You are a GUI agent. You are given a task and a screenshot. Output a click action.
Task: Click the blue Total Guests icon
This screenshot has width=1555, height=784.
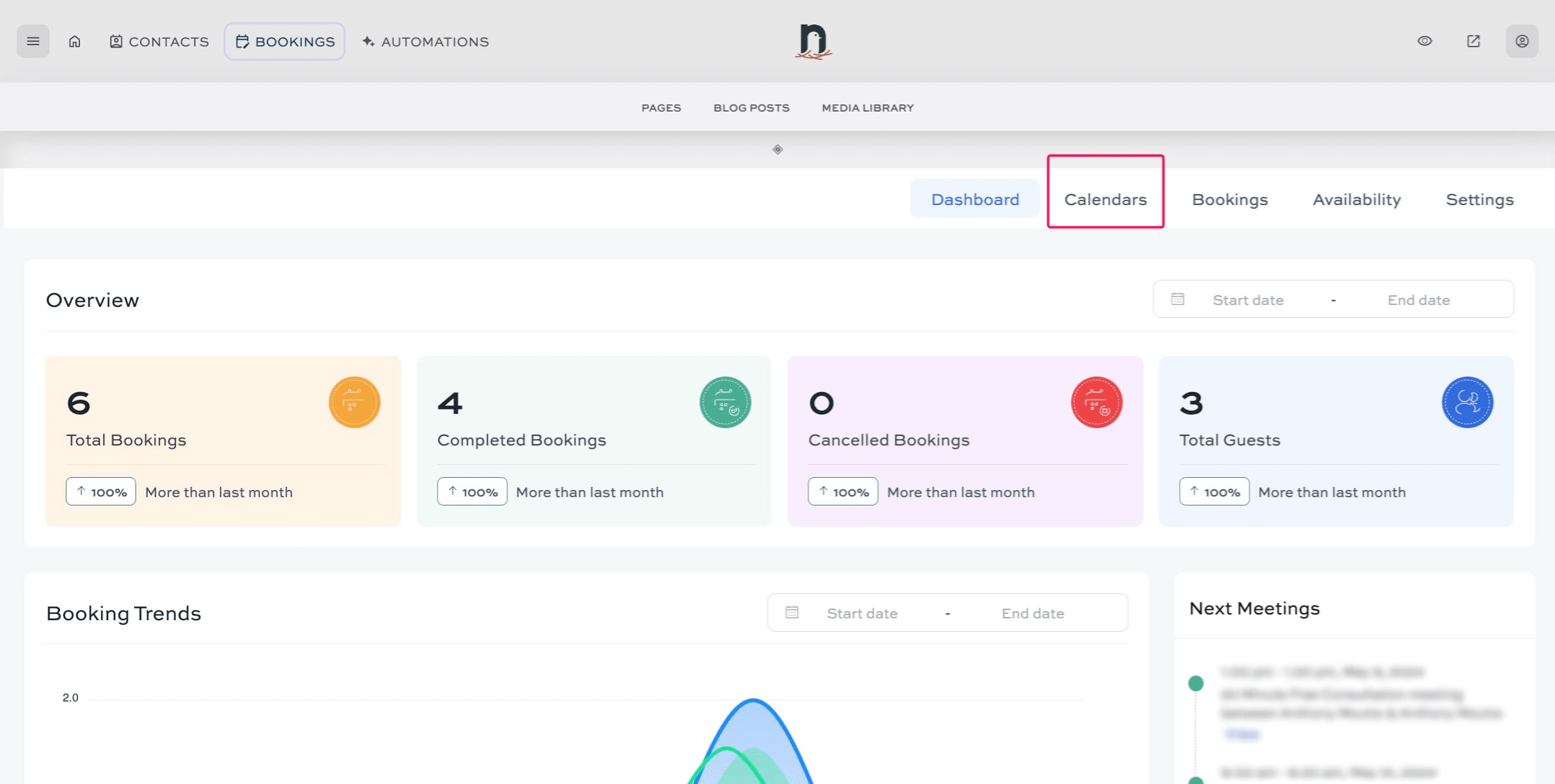tap(1467, 402)
